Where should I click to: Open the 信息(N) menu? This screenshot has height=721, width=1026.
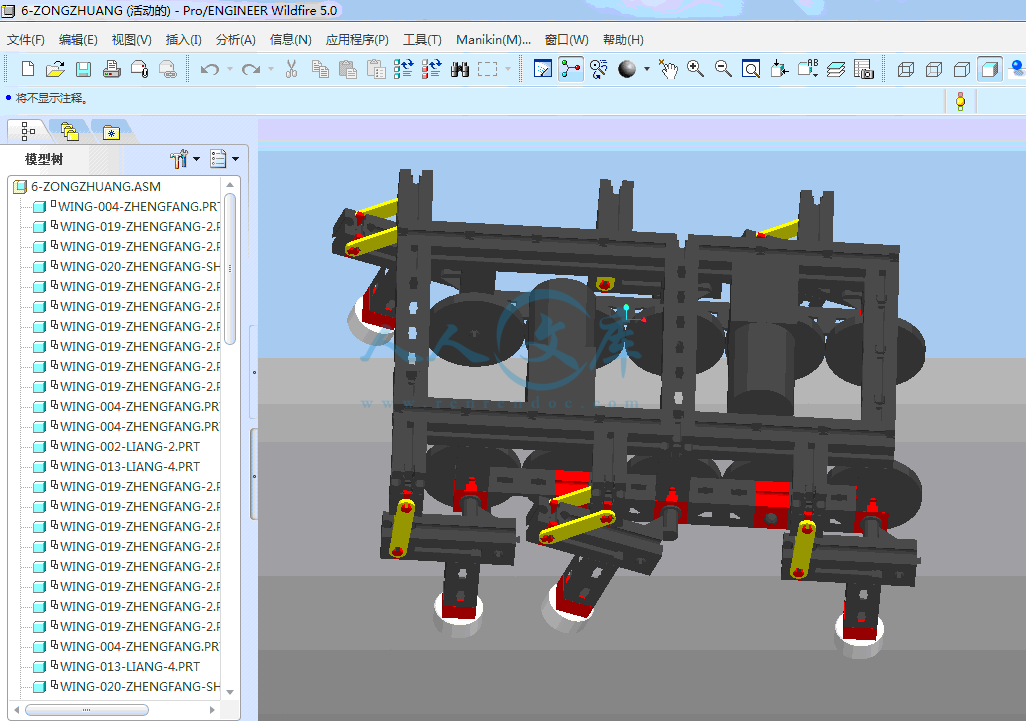click(291, 40)
